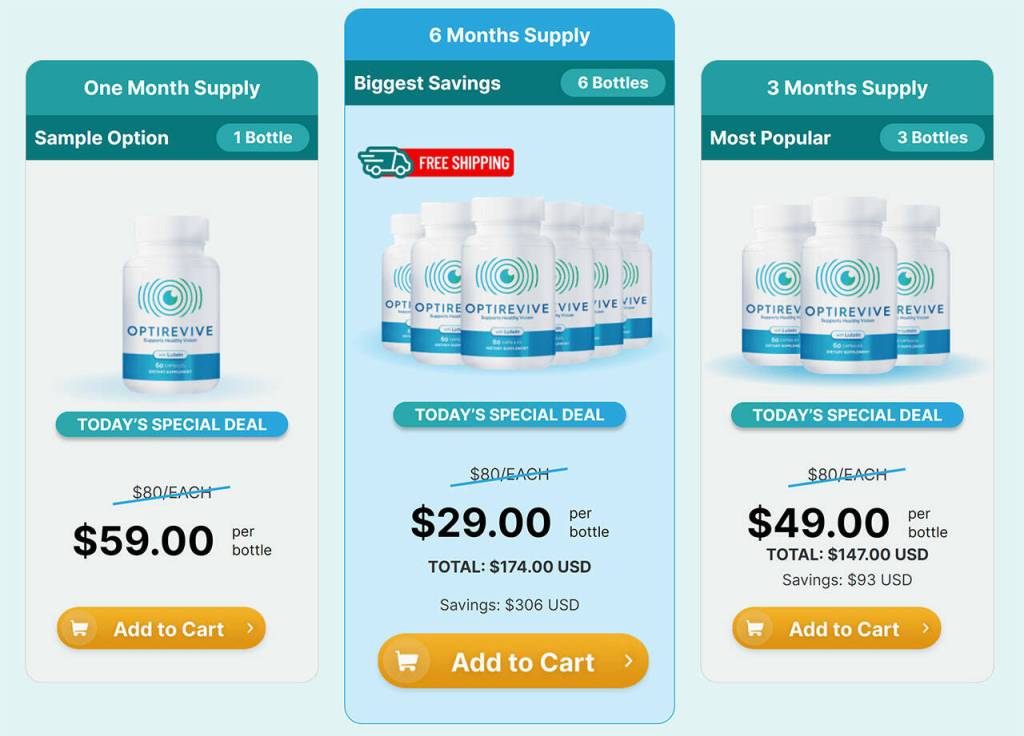Viewport: 1024px width, 736px height.
Task: Select the 1 Bottle badge
Action: (263, 138)
